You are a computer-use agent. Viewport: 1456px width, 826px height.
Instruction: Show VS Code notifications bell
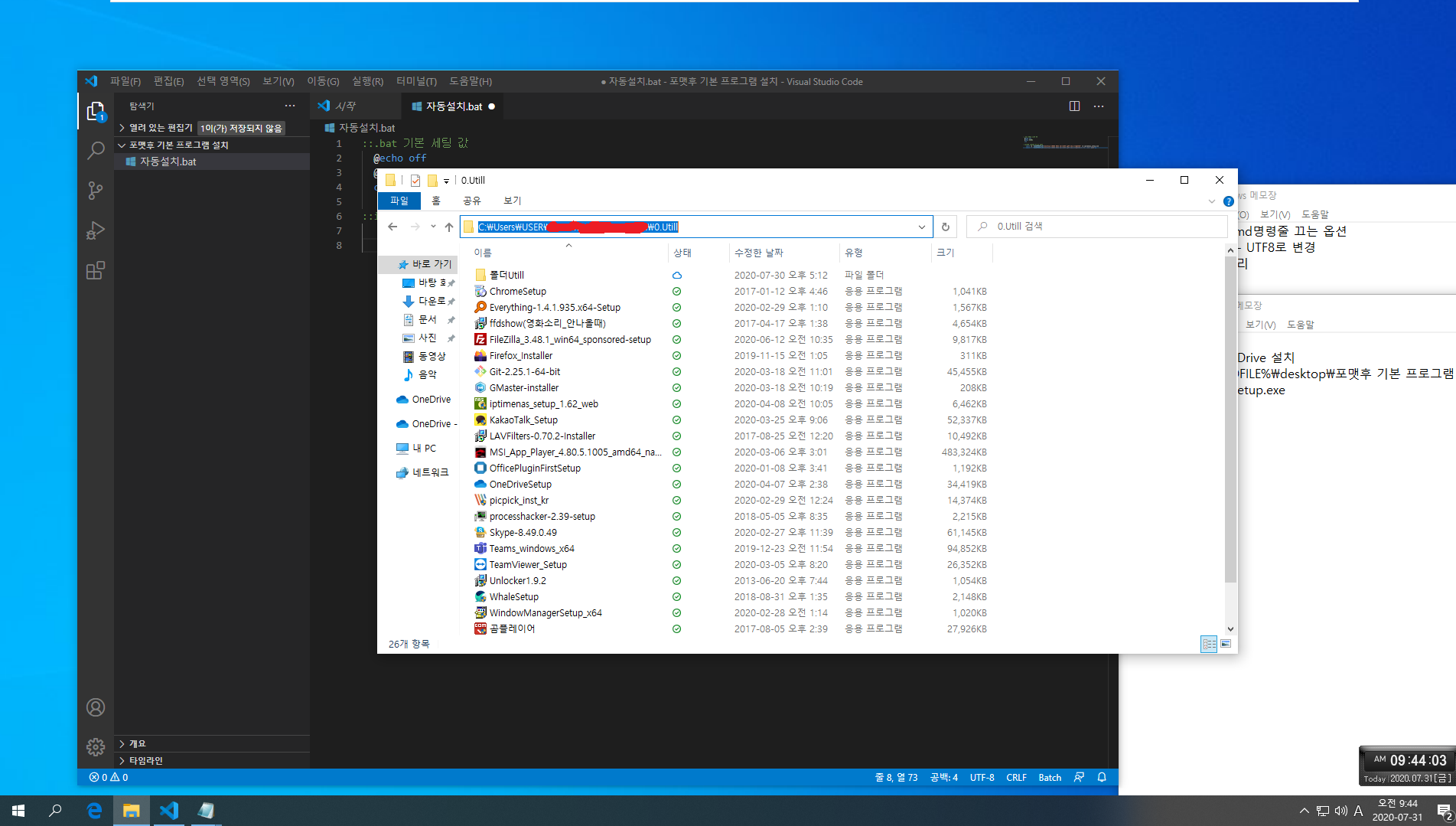(x=1102, y=777)
